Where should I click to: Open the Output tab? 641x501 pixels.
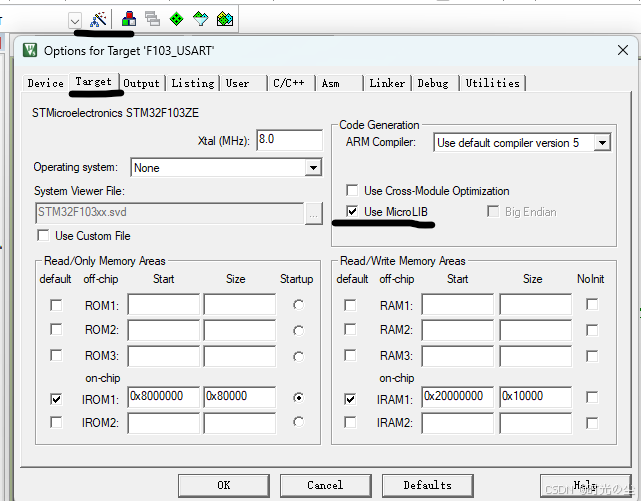pyautogui.click(x=141, y=83)
